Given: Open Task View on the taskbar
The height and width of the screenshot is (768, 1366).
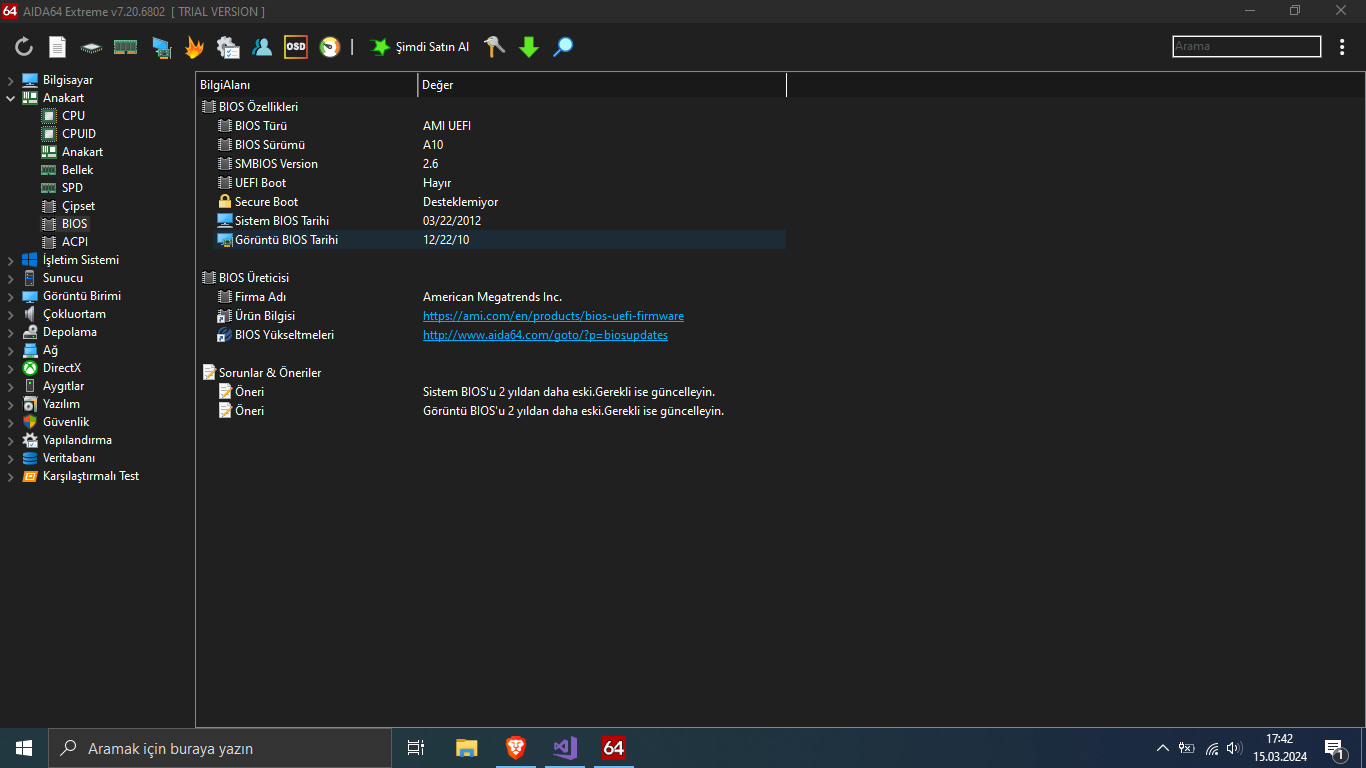Looking at the screenshot, I should 416,748.
